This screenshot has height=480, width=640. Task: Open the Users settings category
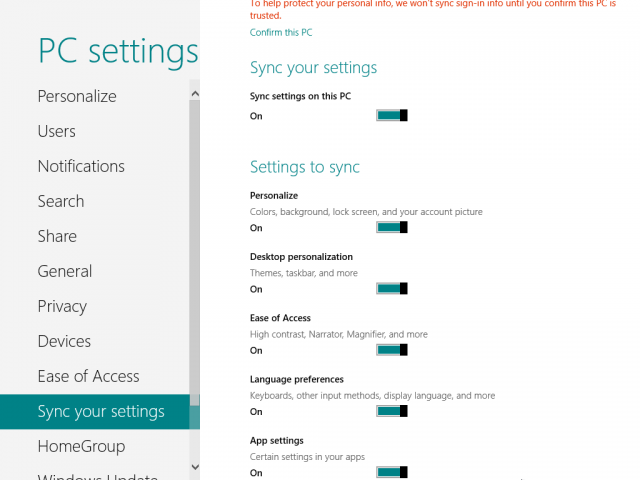coord(56,131)
